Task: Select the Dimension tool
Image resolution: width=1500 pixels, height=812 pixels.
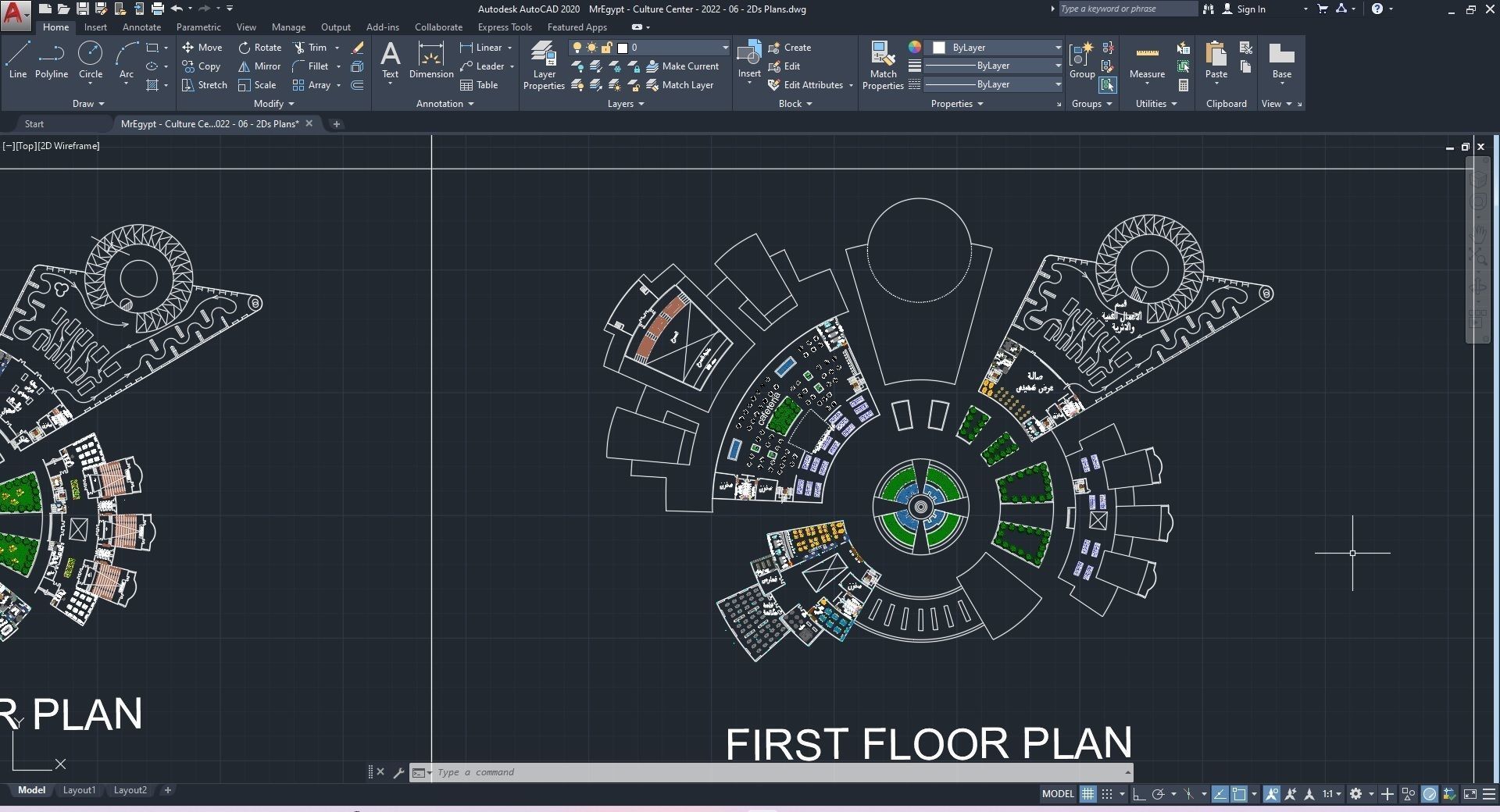Action: [431, 61]
